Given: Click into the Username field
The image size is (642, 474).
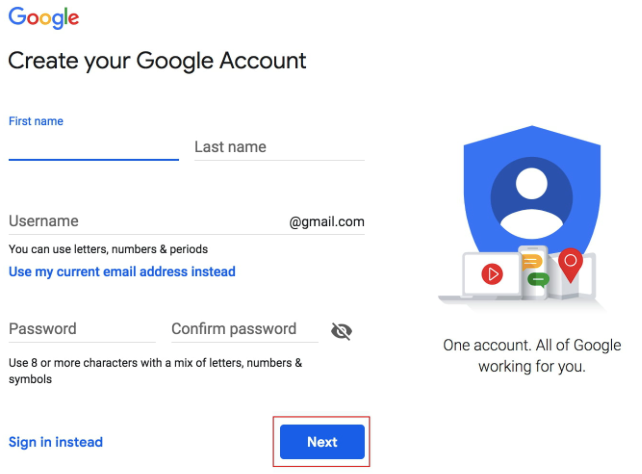Looking at the screenshot, I should (x=145, y=222).
